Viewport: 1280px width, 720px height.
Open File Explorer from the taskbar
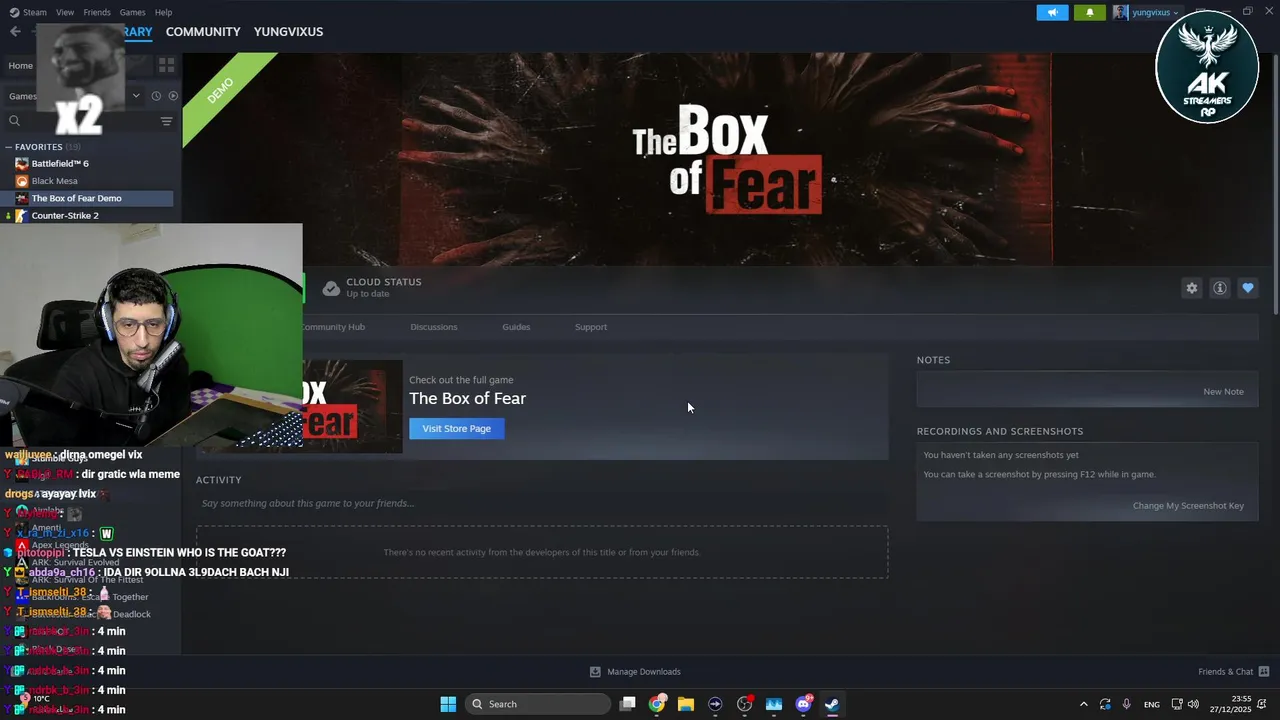pos(686,704)
